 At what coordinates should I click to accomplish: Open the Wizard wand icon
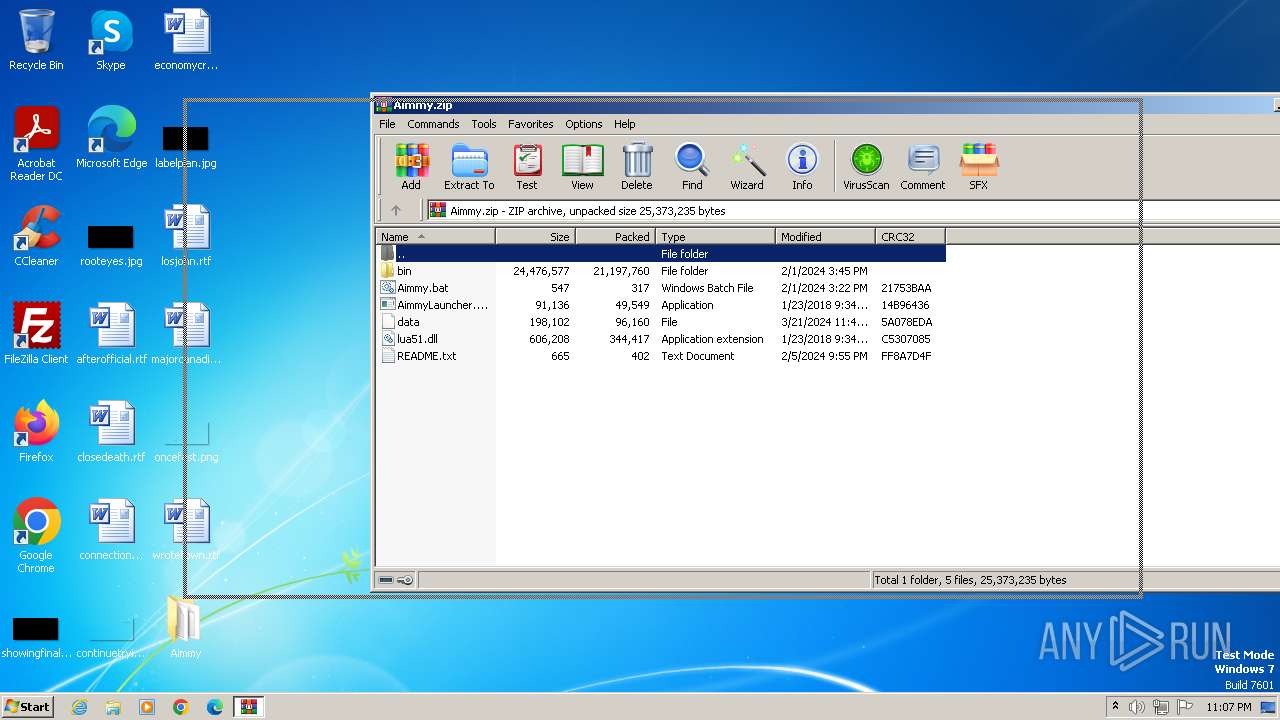tap(747, 166)
